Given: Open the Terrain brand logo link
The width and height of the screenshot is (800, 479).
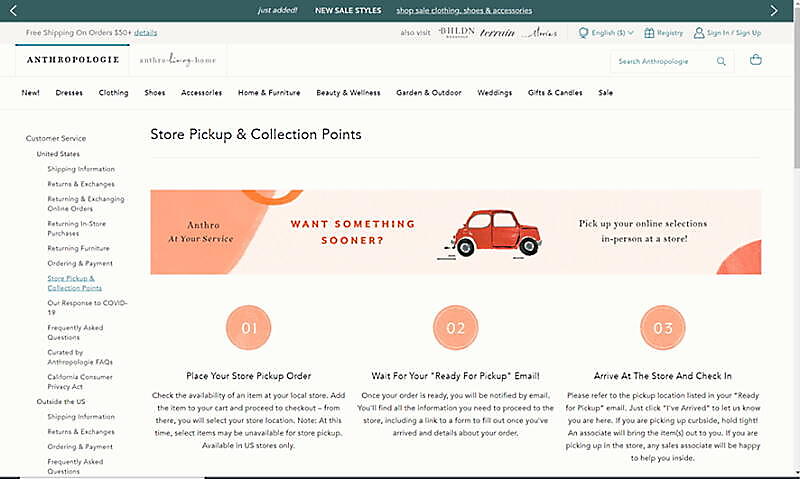Looking at the screenshot, I should click(x=497, y=33).
